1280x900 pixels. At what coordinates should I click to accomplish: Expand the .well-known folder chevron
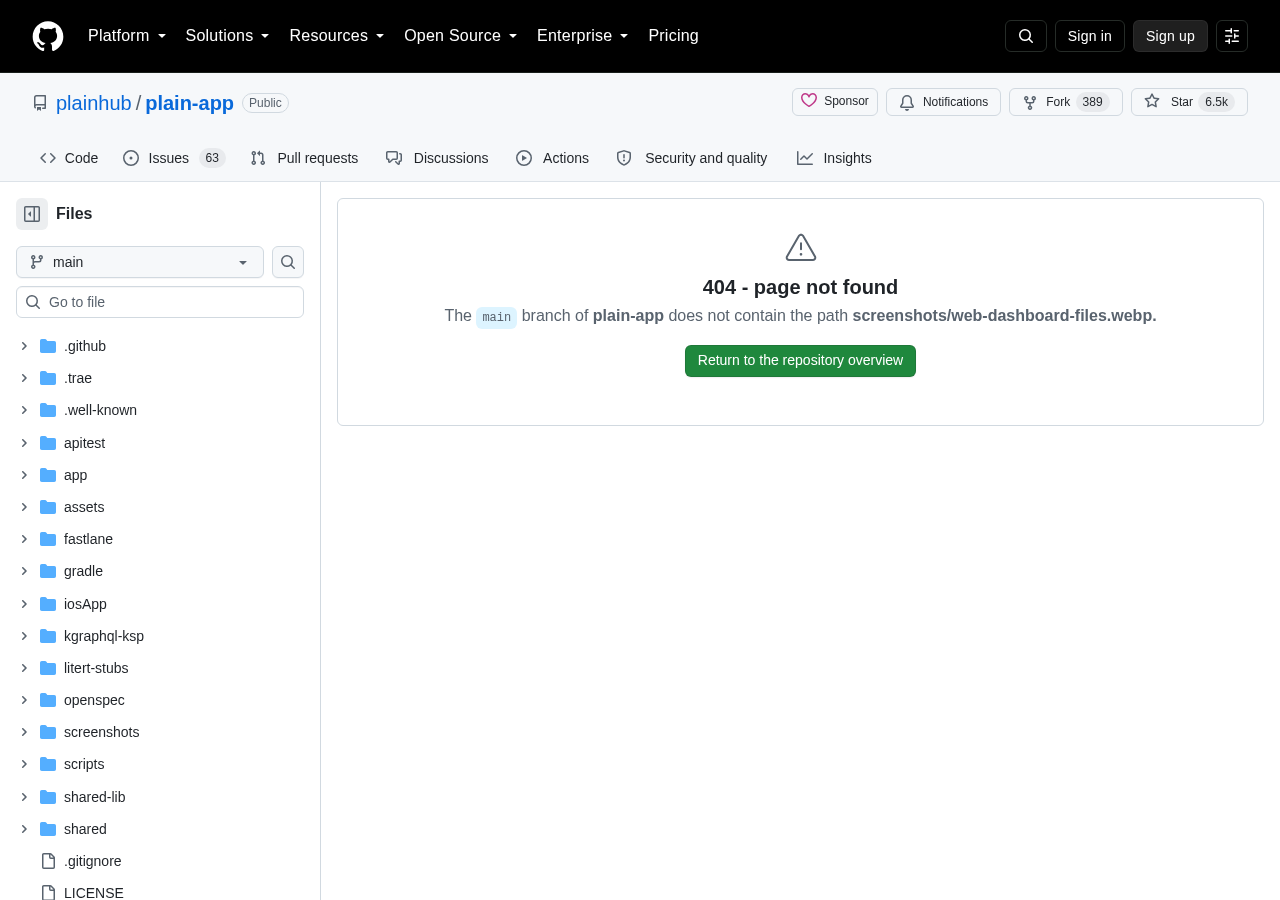coord(24,410)
